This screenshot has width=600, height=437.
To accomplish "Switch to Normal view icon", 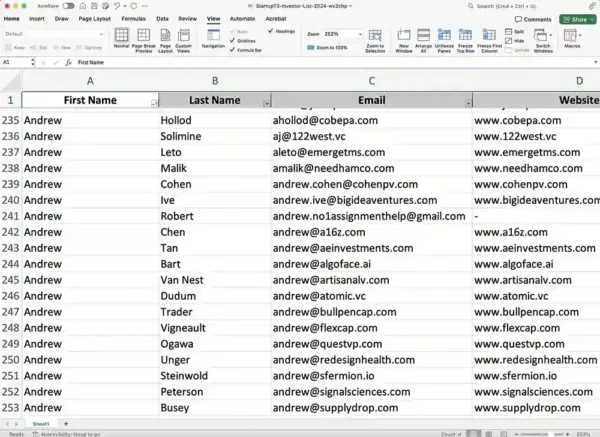I will click(121, 35).
